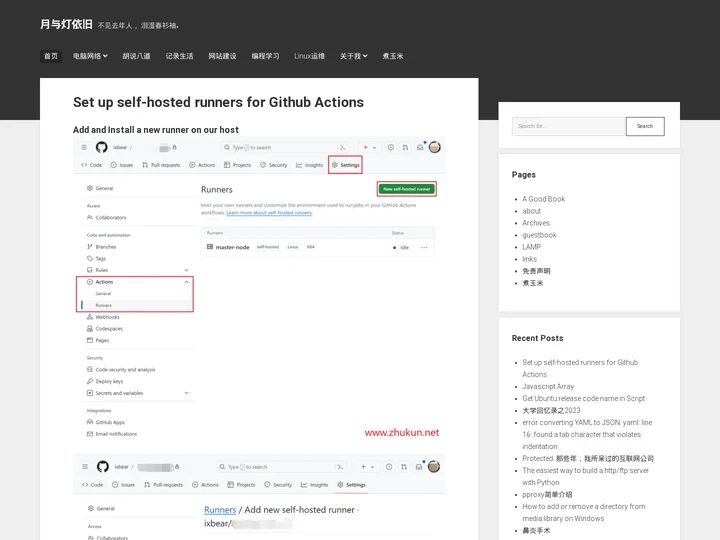720x540 pixels.
Task: Select the 记录生活 navigation item
Action: pyautogui.click(x=179, y=56)
